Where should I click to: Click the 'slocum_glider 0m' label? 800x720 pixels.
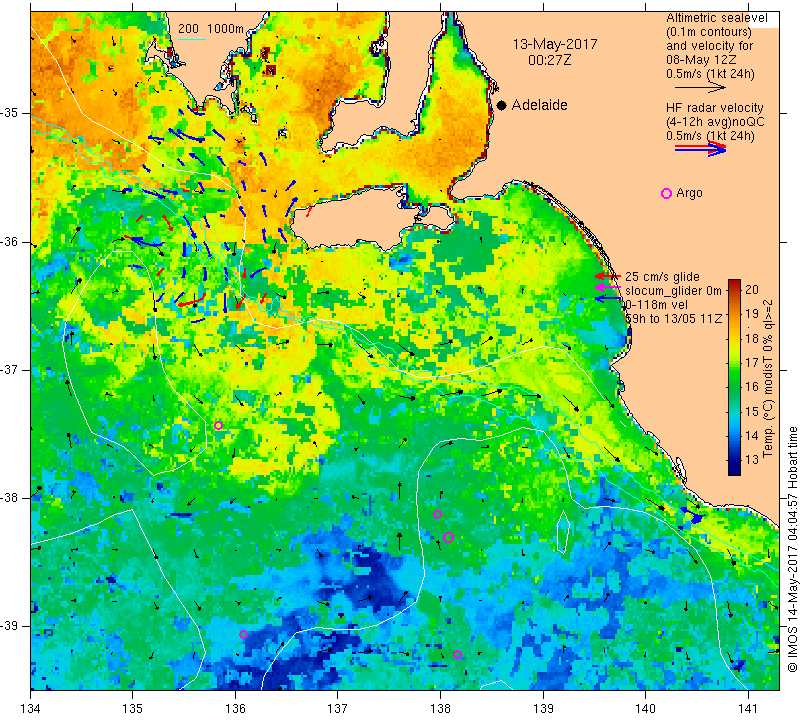(x=673, y=291)
